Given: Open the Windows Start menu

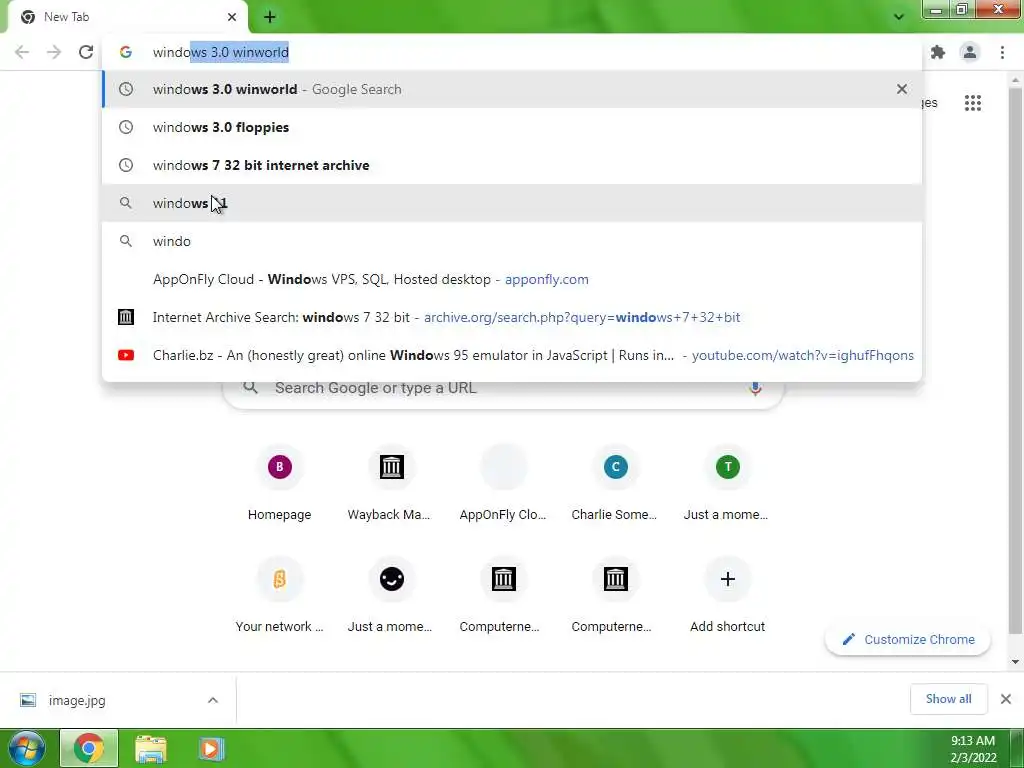Looking at the screenshot, I should click(x=26, y=748).
